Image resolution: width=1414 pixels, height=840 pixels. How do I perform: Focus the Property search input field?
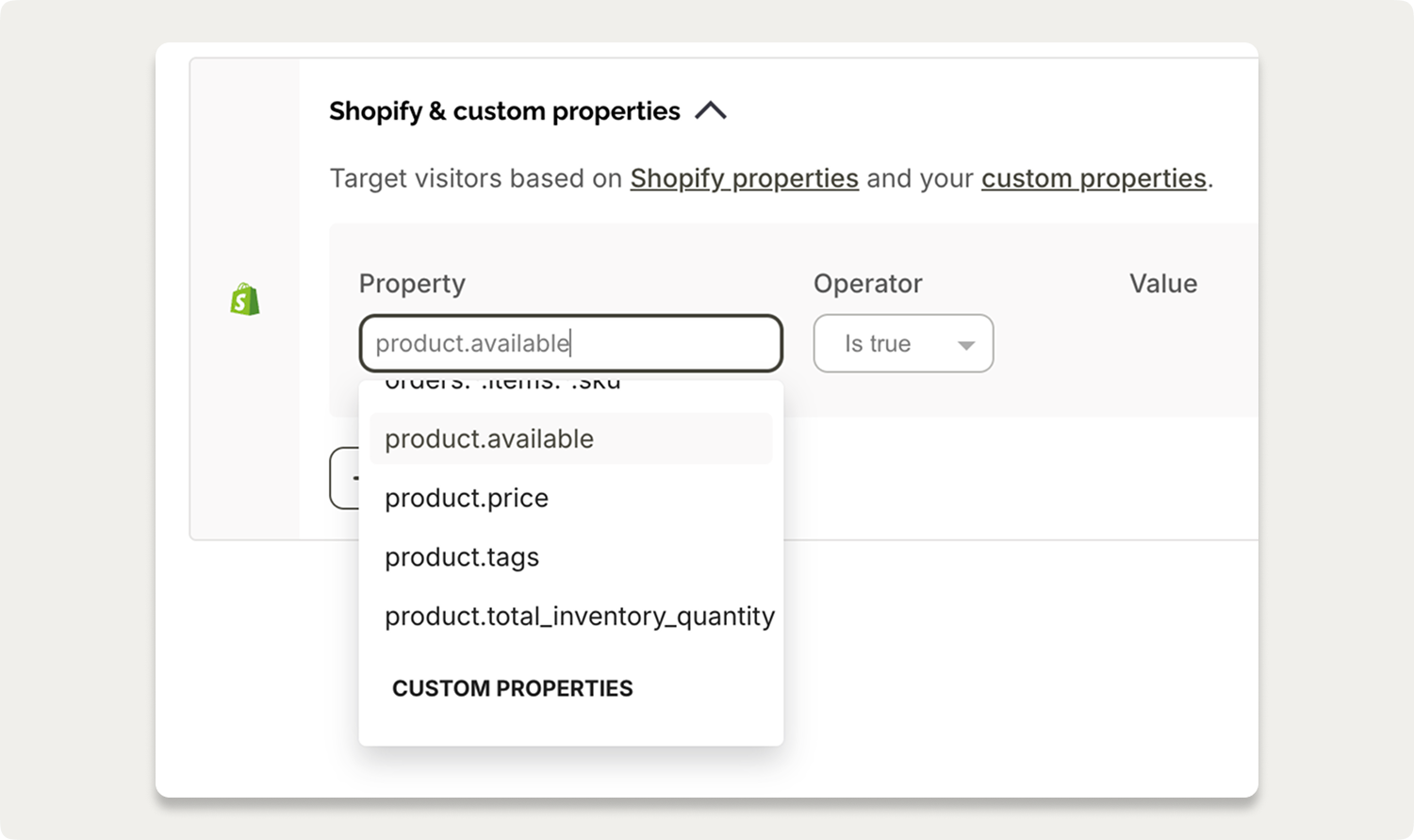tap(570, 343)
